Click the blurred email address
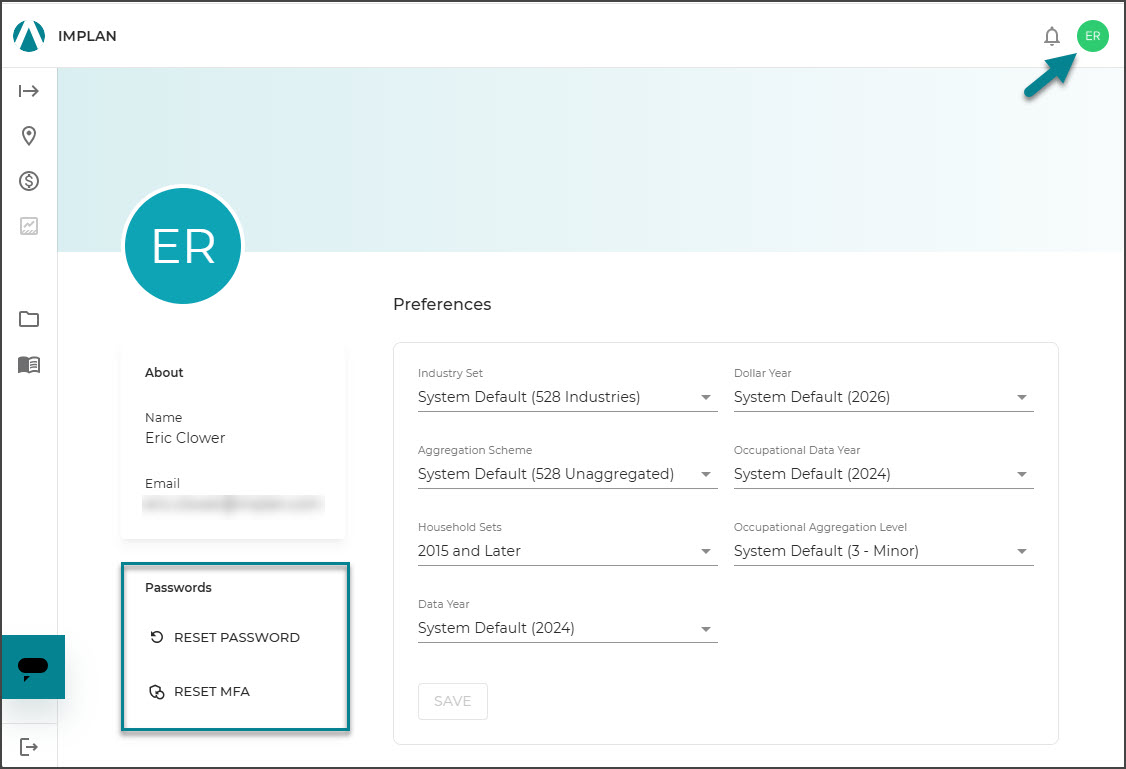This screenshot has width=1126, height=769. (x=233, y=504)
